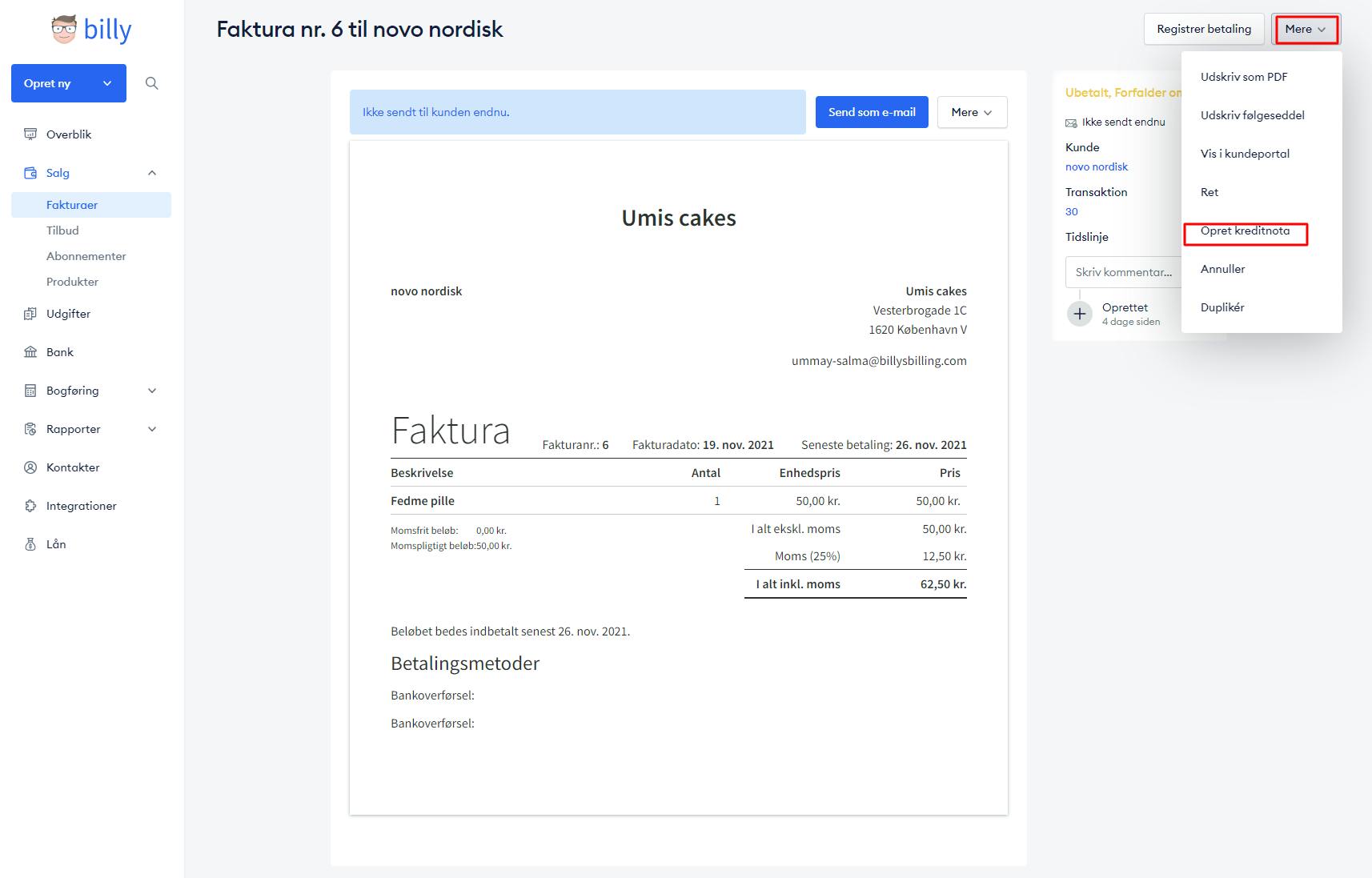Viewport: 1372px width, 878px height.
Task: Open Lån page
Action: (56, 544)
